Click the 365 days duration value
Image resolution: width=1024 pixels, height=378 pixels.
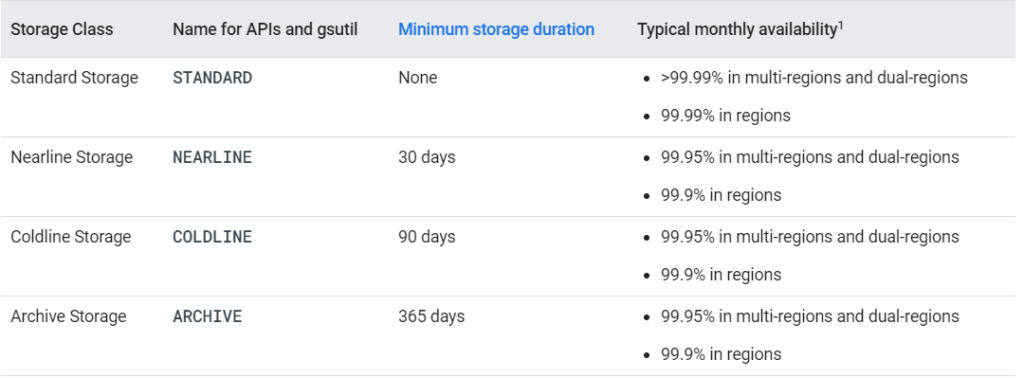pos(432,317)
